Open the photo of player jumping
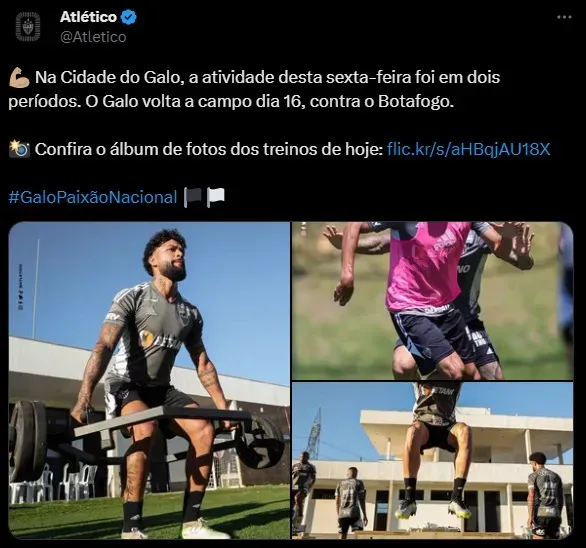Screen dimensions: 586x548 pos(432,461)
